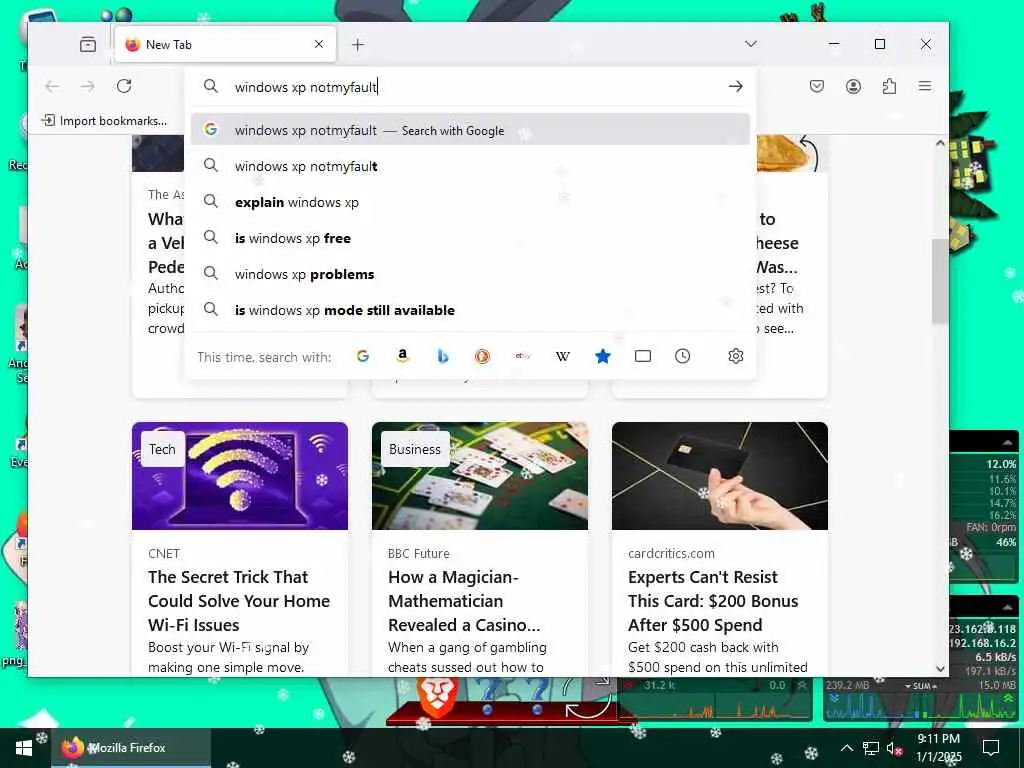The height and width of the screenshot is (768, 1024).
Task: Open 'Experts Can't Resist This Card' headline
Action: click(x=713, y=601)
